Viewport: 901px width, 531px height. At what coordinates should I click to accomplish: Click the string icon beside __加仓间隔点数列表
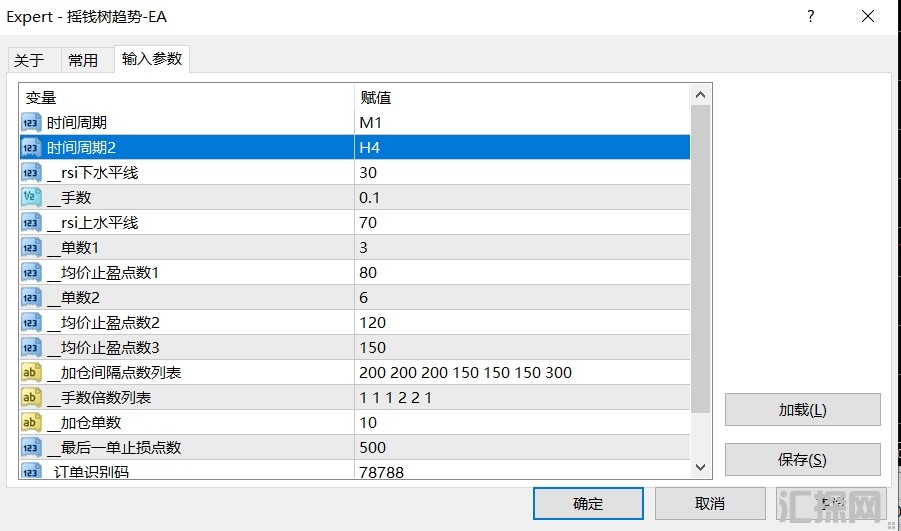tap(31, 373)
